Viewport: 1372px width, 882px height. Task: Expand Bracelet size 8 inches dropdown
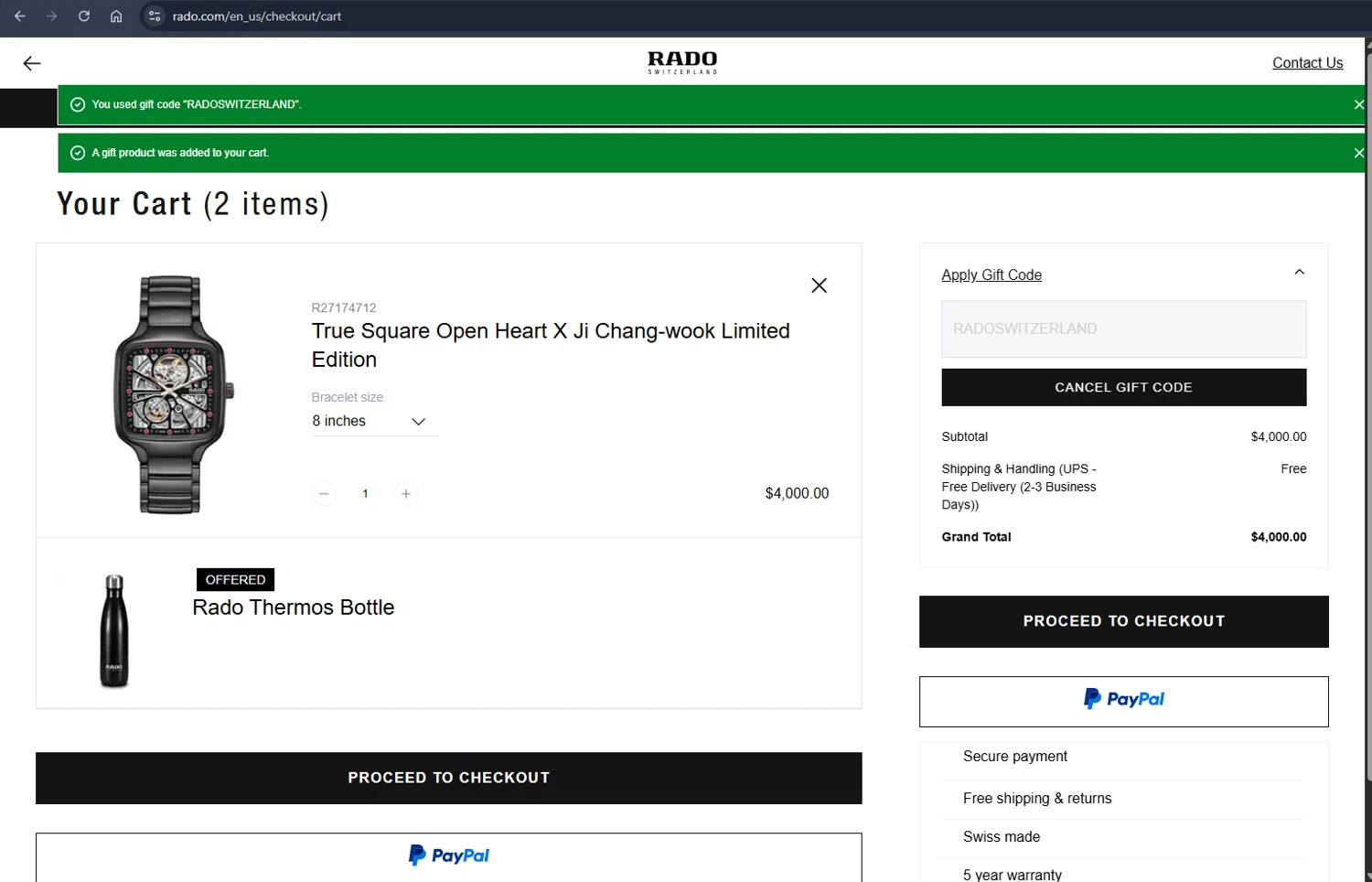pyautogui.click(x=374, y=421)
